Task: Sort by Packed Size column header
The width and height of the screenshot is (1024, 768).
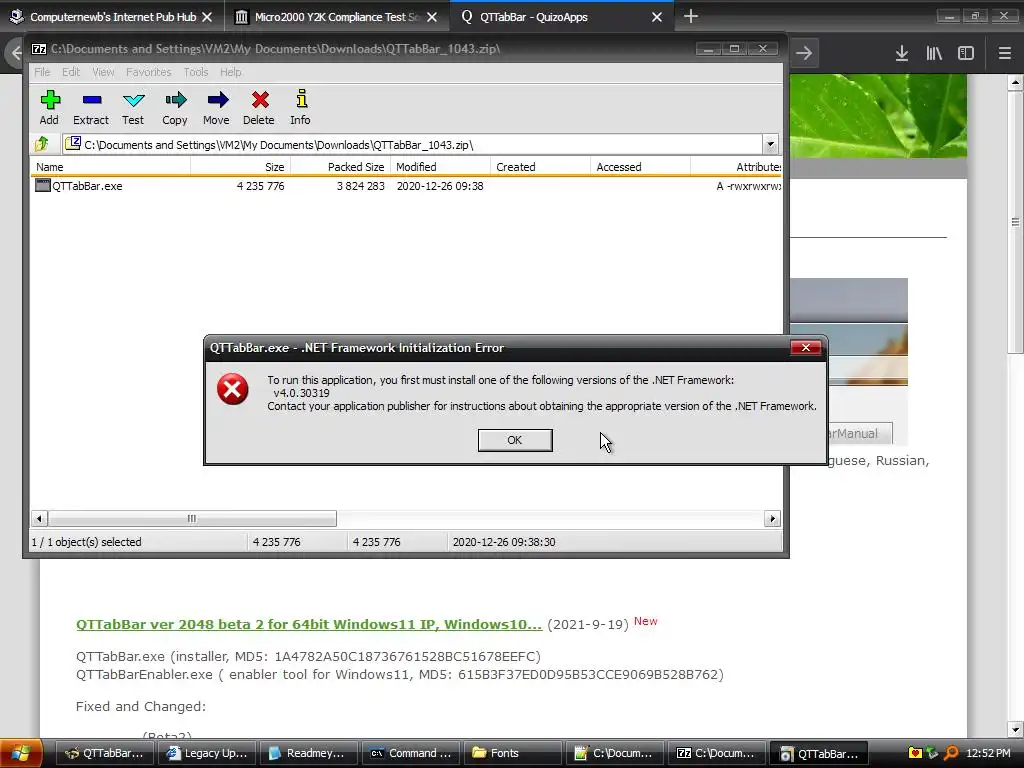Action: (x=340, y=167)
